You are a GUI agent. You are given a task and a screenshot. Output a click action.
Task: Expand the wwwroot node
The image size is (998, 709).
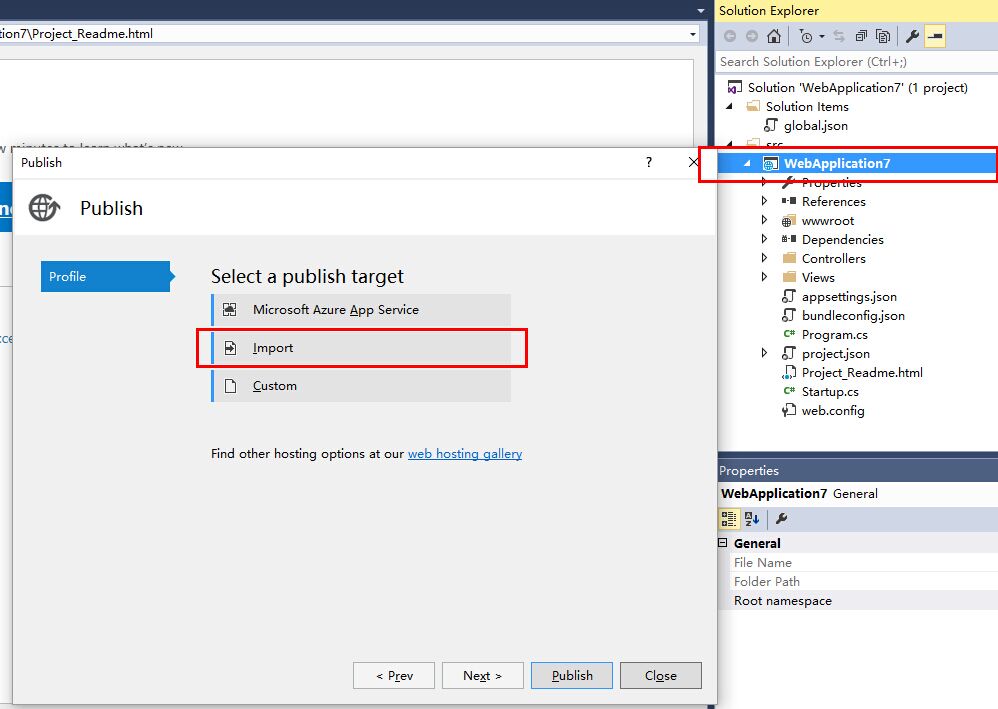click(764, 220)
